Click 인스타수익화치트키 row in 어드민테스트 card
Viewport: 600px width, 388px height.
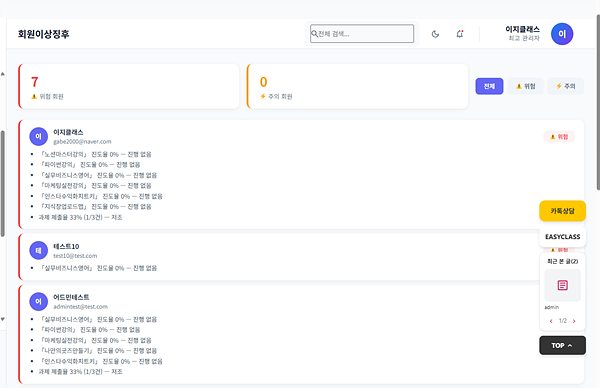click(101, 361)
